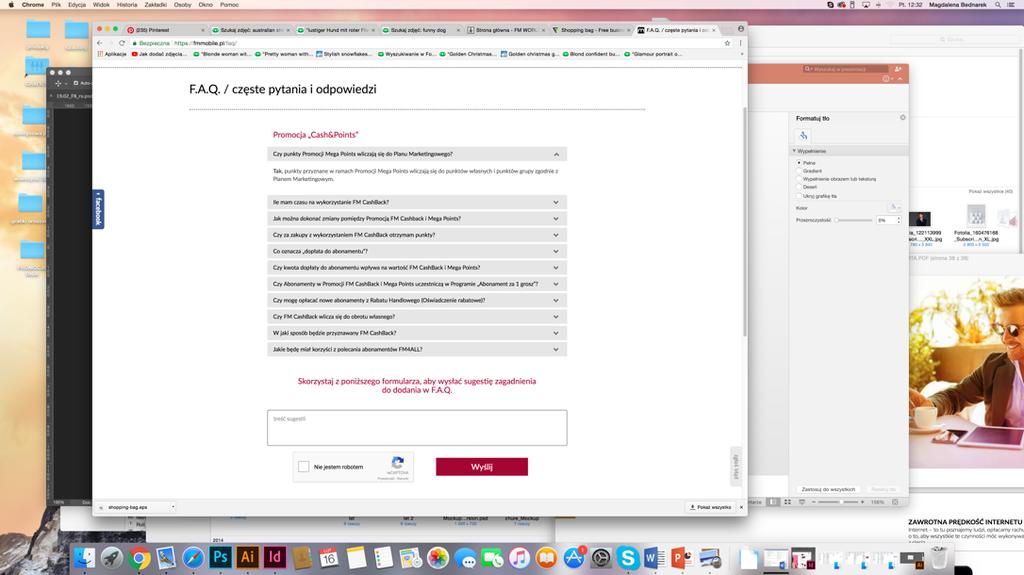Open Photoshop from the dock
The image size is (1024, 575).
click(220, 557)
